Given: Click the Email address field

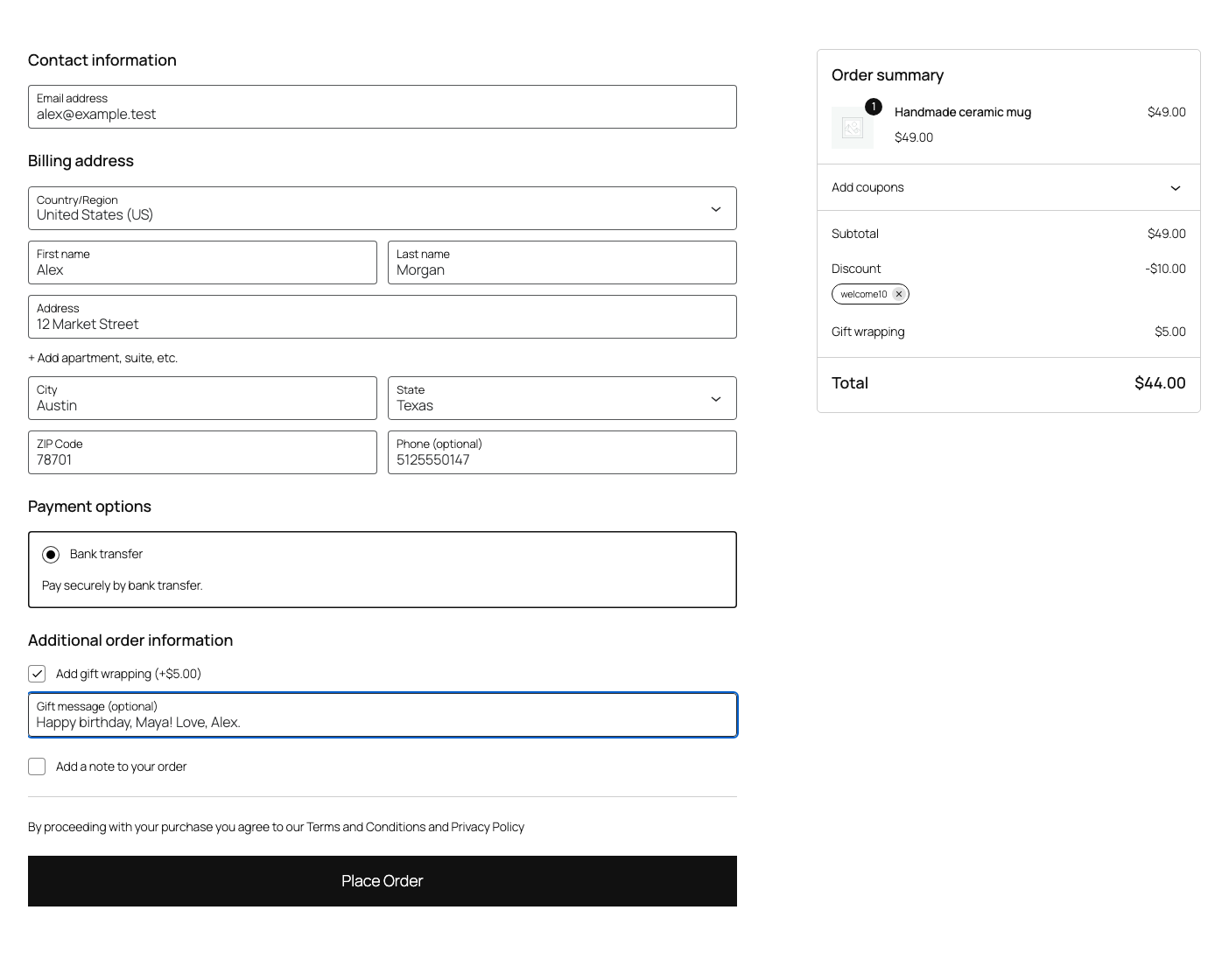Looking at the screenshot, I should point(383,107).
